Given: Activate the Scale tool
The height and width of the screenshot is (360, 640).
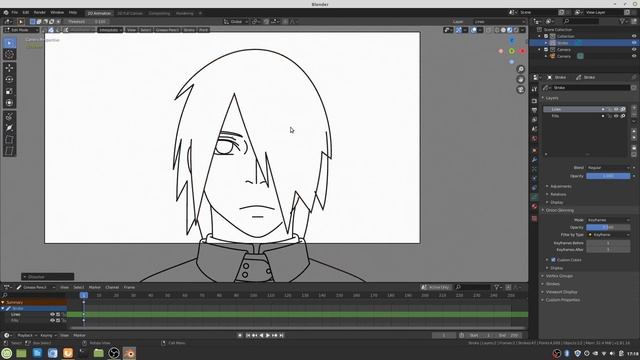Looking at the screenshot, I should [9, 91].
